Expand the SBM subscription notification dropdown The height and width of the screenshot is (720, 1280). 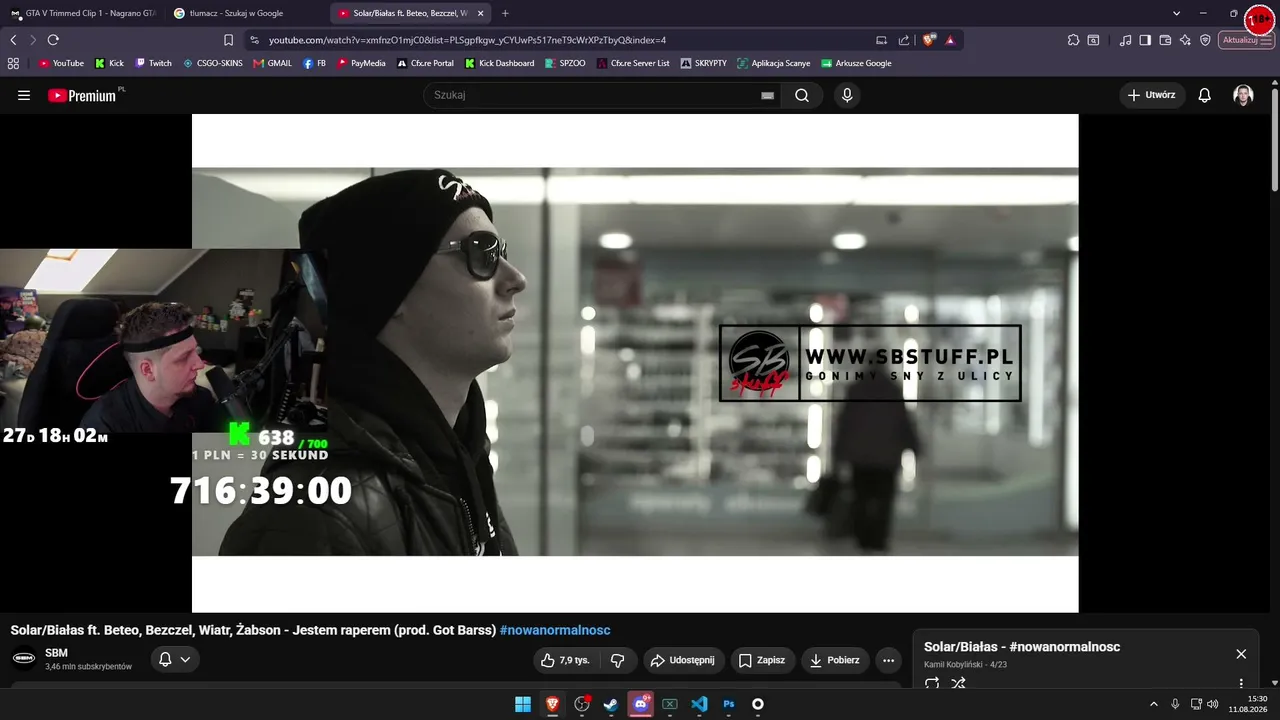175,660
